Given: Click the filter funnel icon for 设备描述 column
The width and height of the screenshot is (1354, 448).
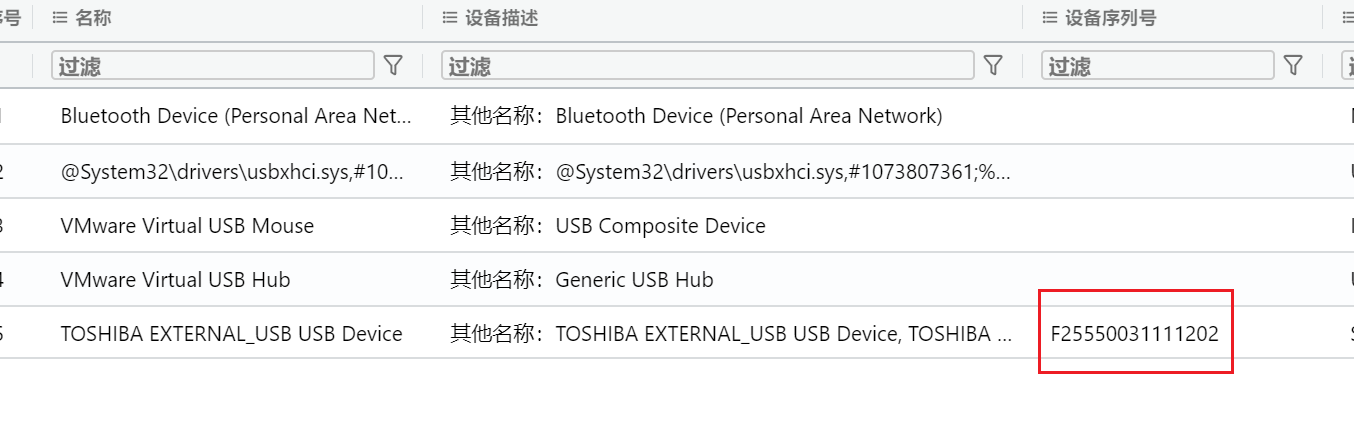Looking at the screenshot, I should (993, 66).
